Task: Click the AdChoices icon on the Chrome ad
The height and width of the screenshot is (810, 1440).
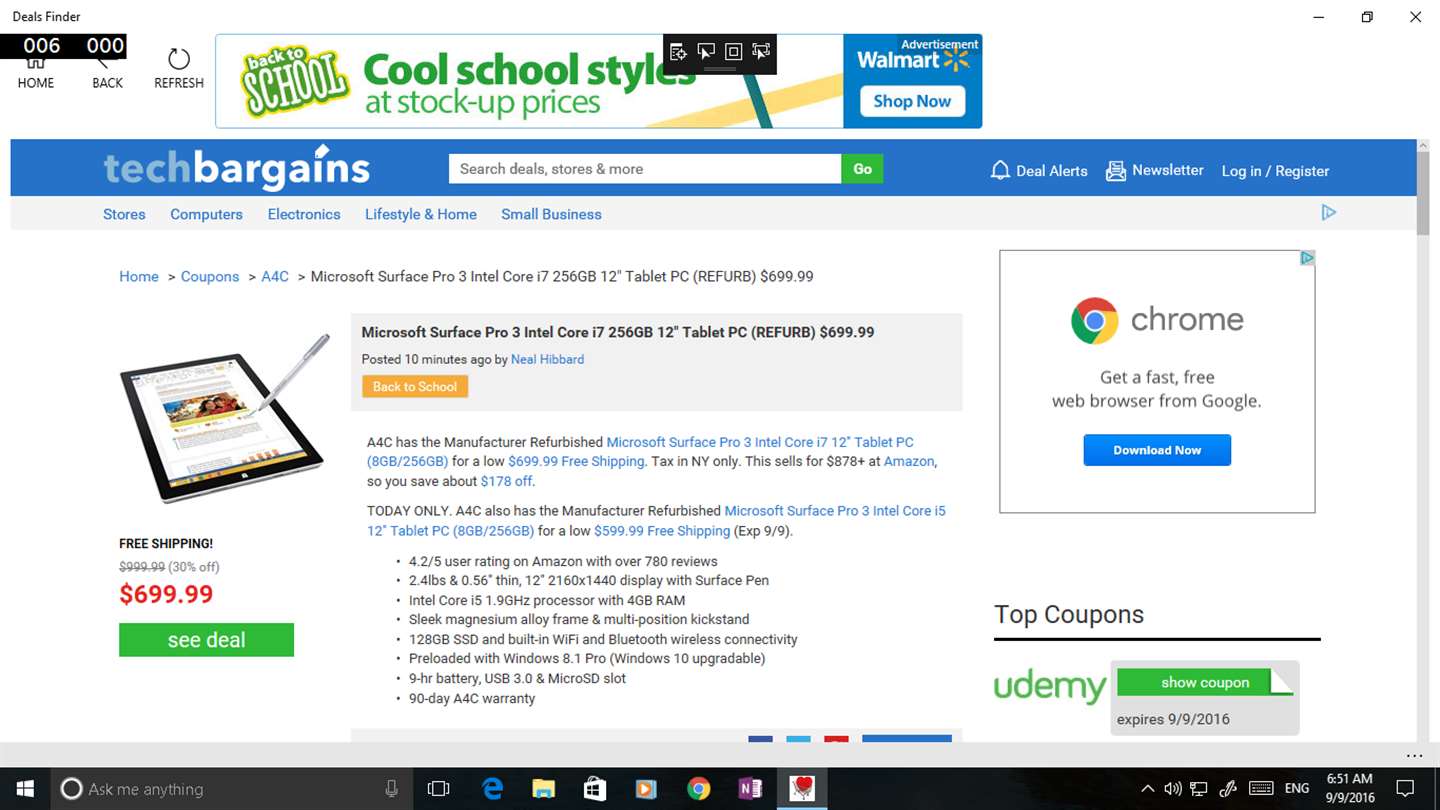Action: click(x=1307, y=258)
